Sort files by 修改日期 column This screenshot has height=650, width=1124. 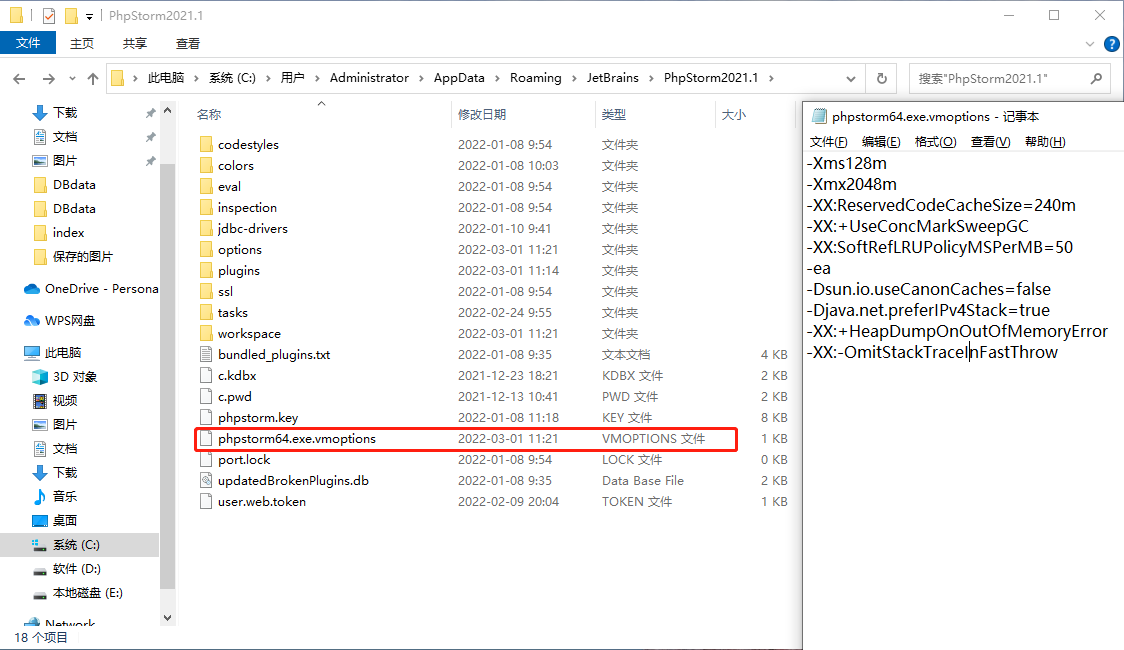click(482, 115)
